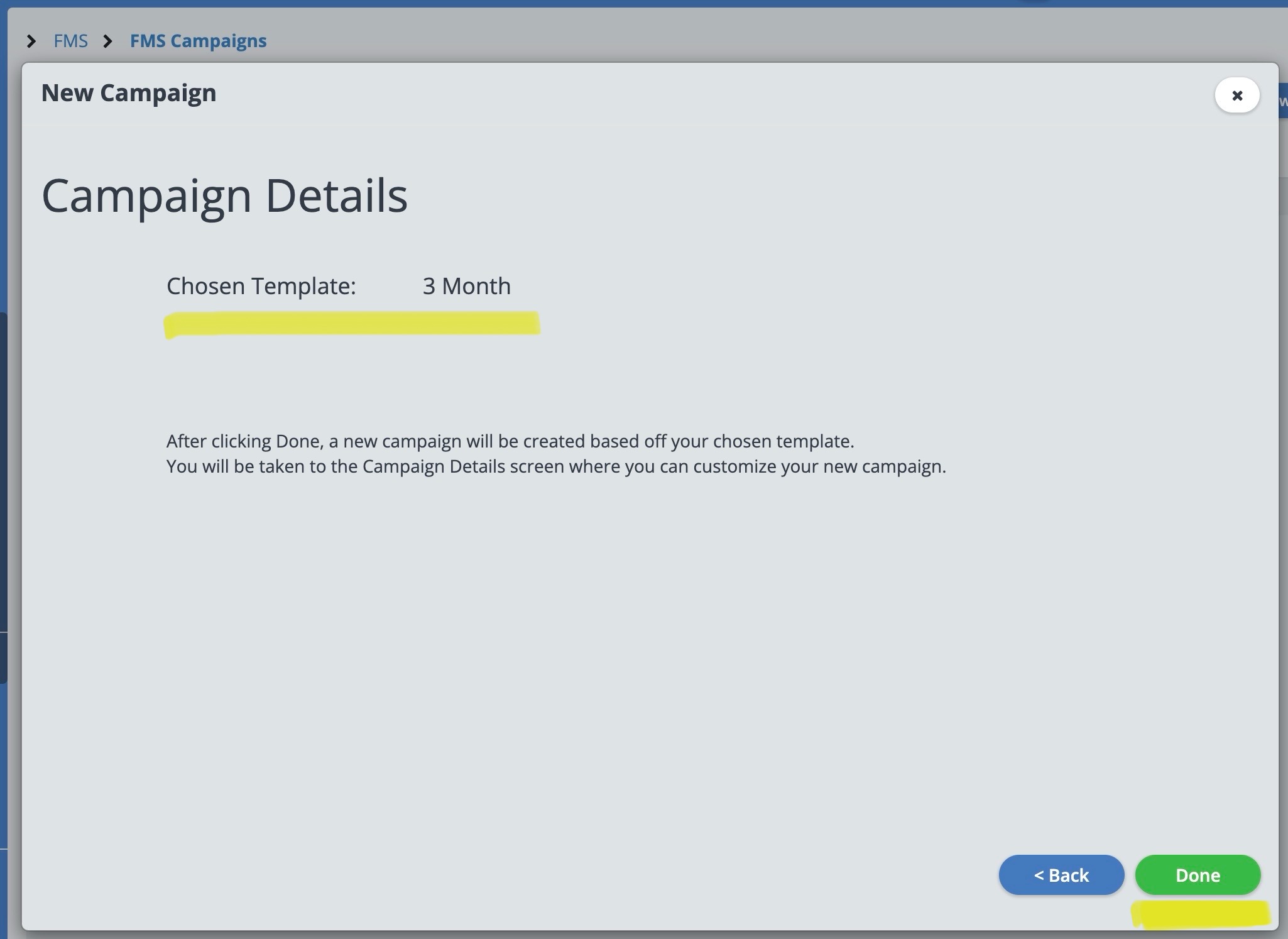
Task: Click the dialog header bar beside the title
Action: (691, 94)
